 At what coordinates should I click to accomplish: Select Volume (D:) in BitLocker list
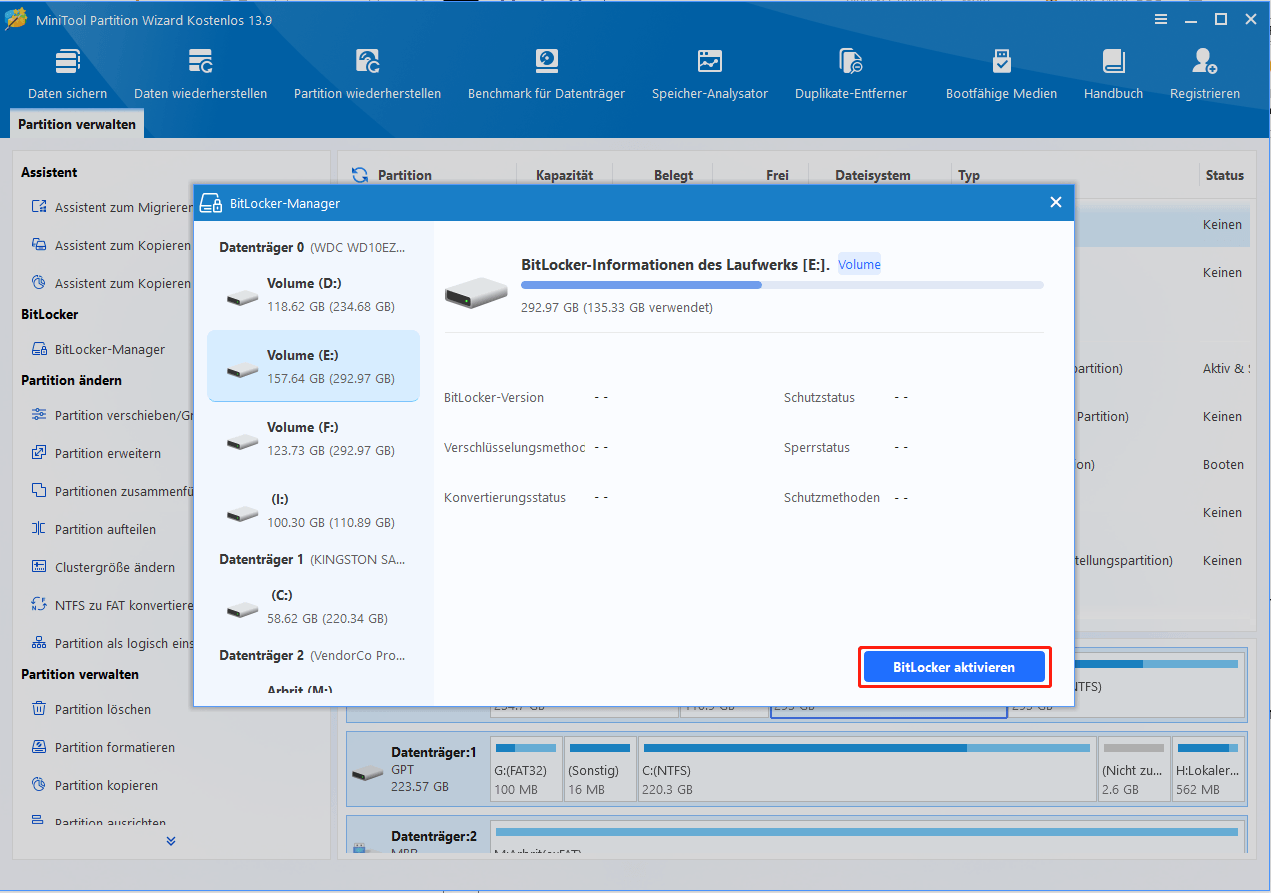pyautogui.click(x=313, y=294)
